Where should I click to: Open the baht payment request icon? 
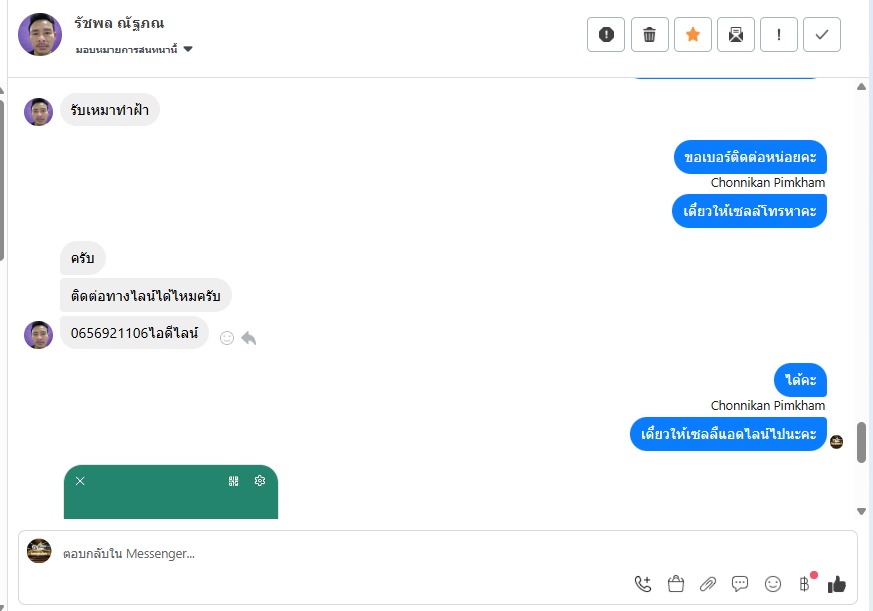[x=805, y=583]
